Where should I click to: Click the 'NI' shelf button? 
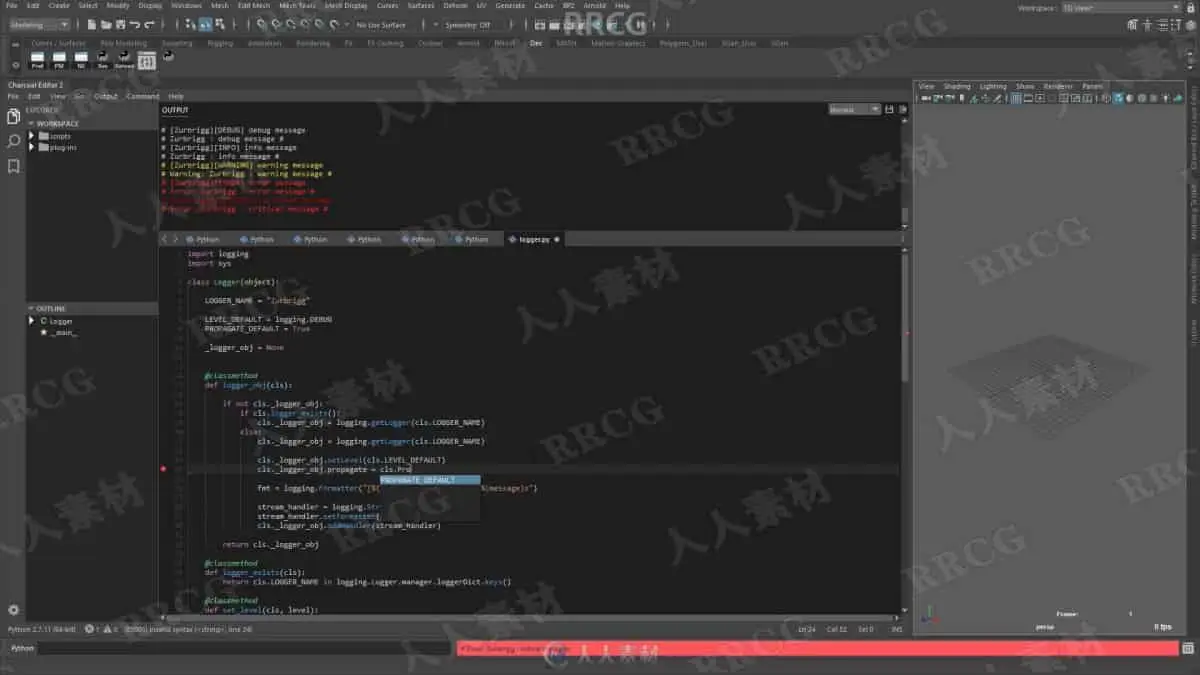pos(81,60)
